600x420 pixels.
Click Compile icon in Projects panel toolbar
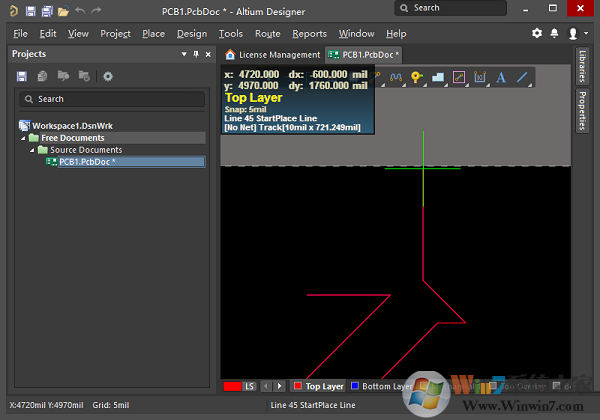(42, 76)
